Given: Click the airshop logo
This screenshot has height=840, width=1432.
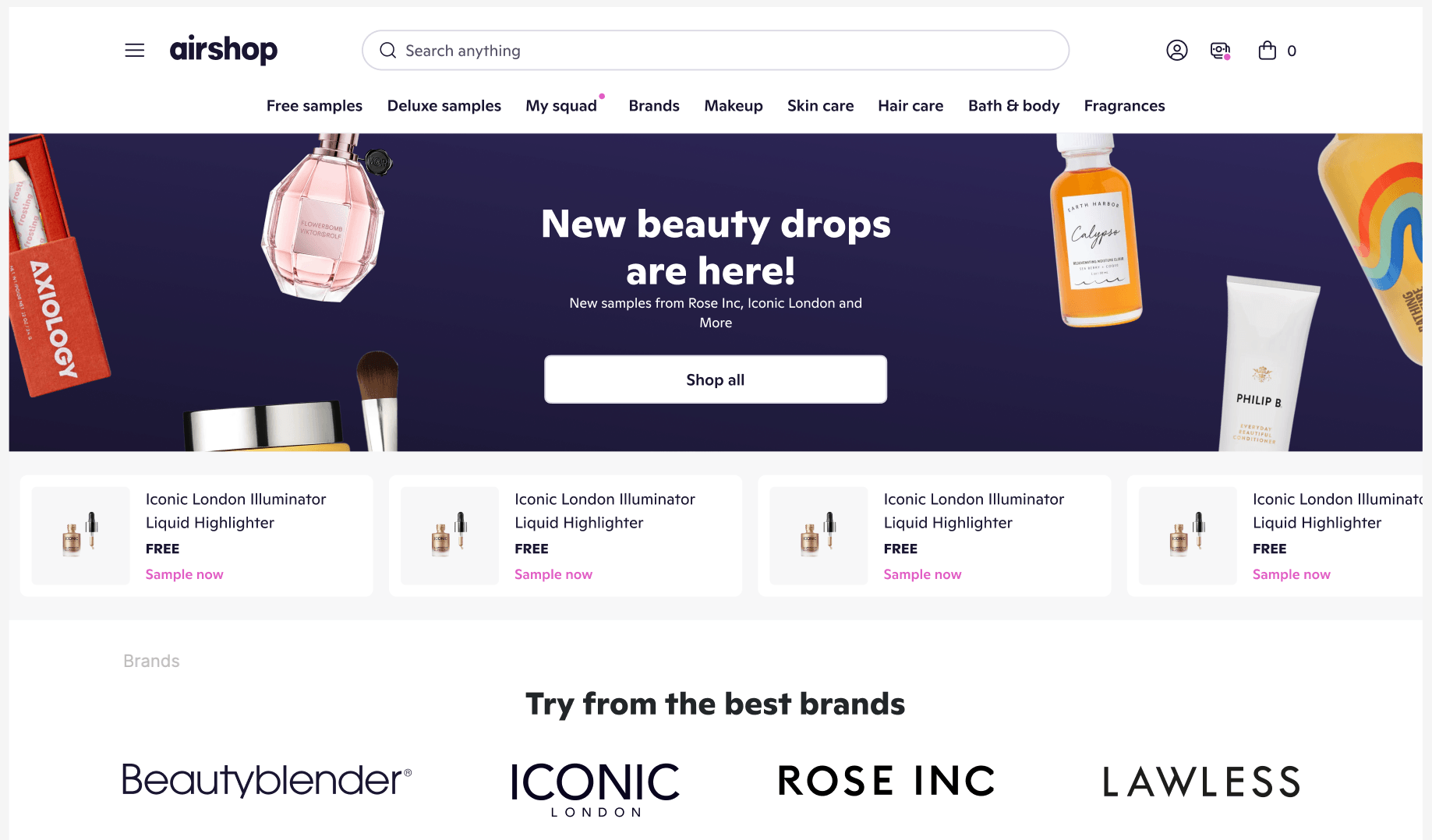Looking at the screenshot, I should point(224,50).
